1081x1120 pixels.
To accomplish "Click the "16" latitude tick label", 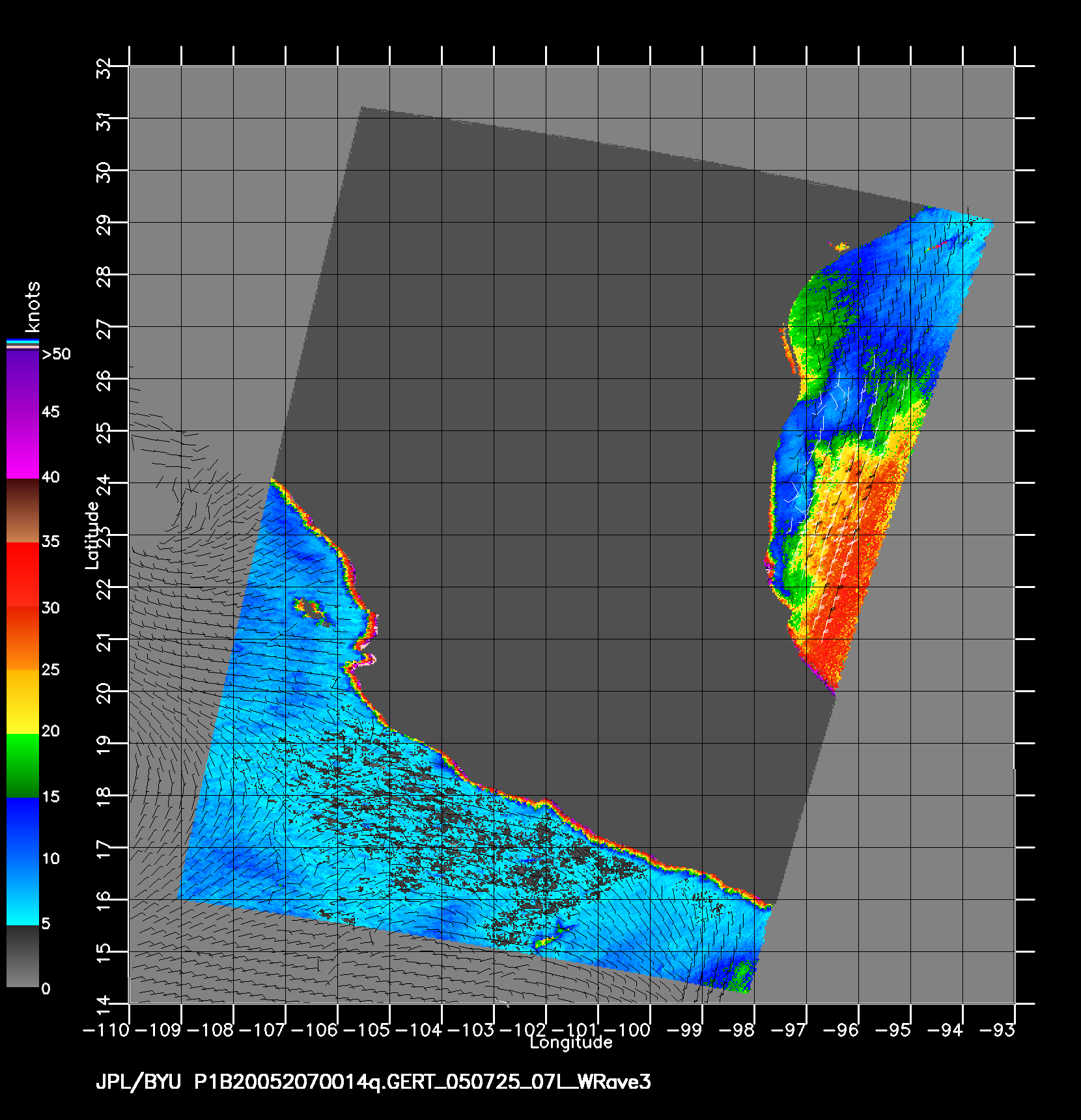I will pyautogui.click(x=104, y=903).
